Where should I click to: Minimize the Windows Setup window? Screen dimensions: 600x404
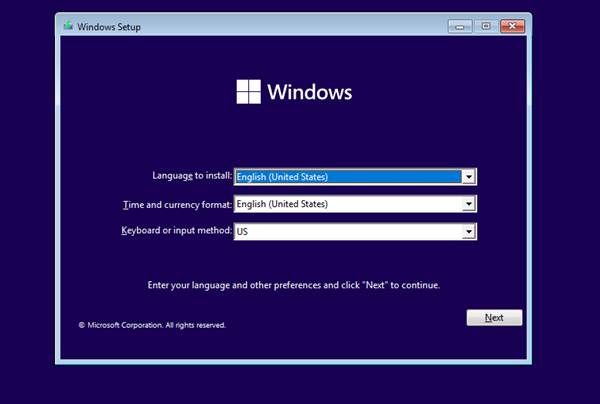tap(460, 26)
